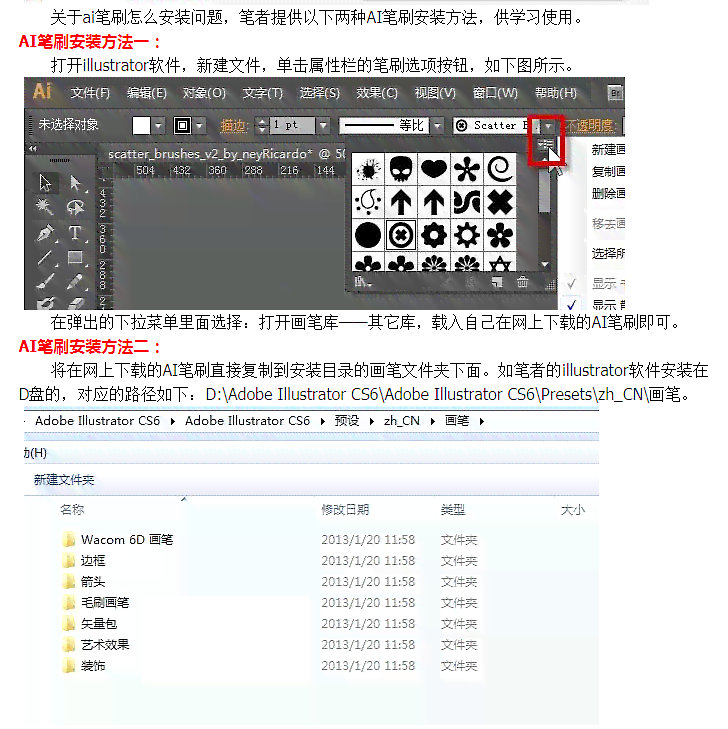Pick the wave pattern brush
The height and width of the screenshot is (729, 728).
click(x=467, y=202)
